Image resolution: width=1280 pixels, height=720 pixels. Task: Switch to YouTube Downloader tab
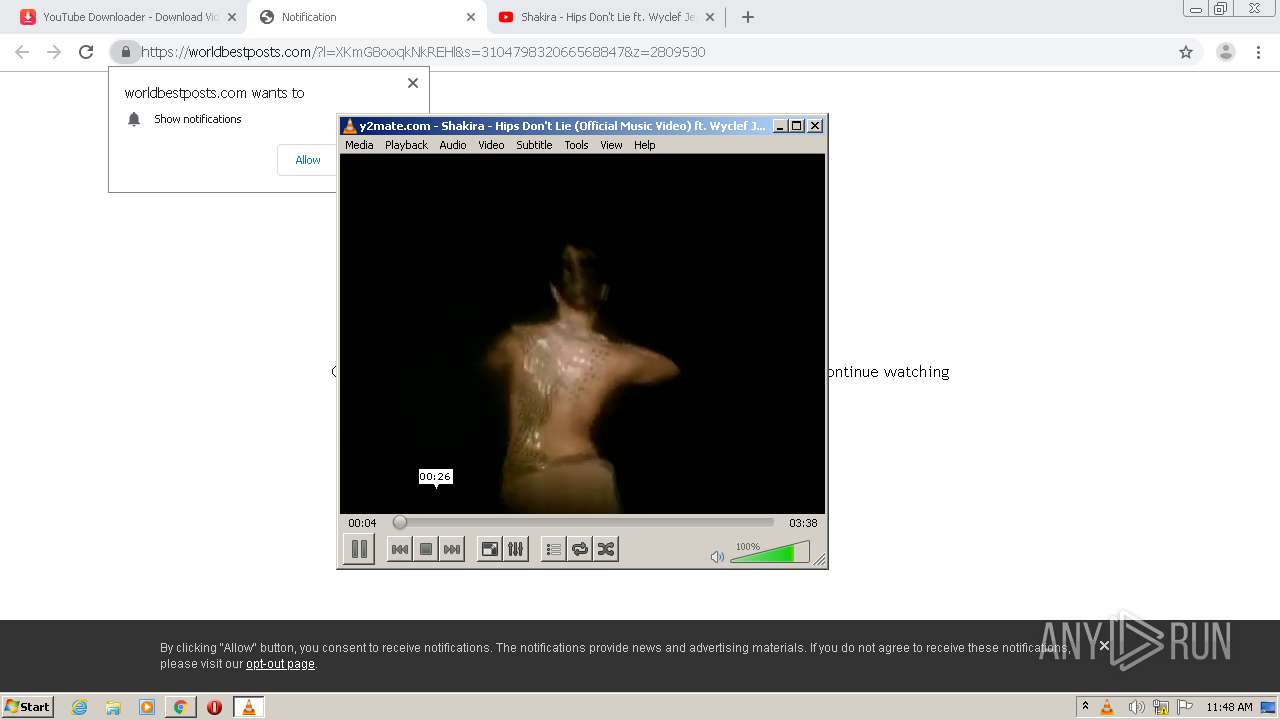click(x=130, y=17)
